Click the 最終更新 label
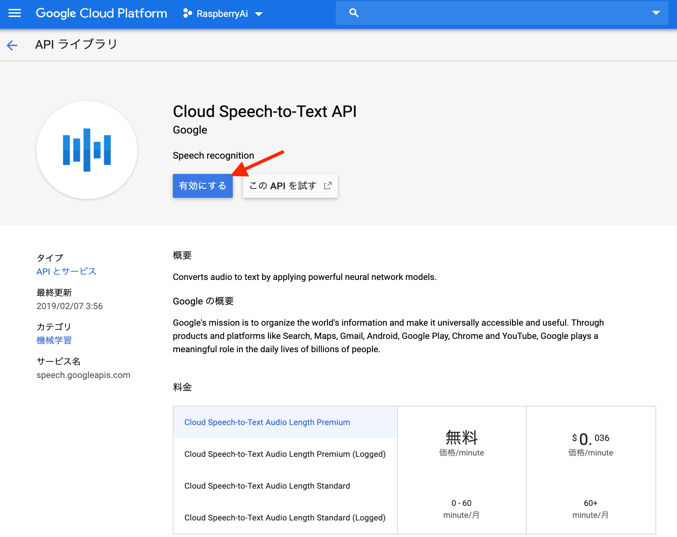Screen dimensions: 677x537 point(54,293)
